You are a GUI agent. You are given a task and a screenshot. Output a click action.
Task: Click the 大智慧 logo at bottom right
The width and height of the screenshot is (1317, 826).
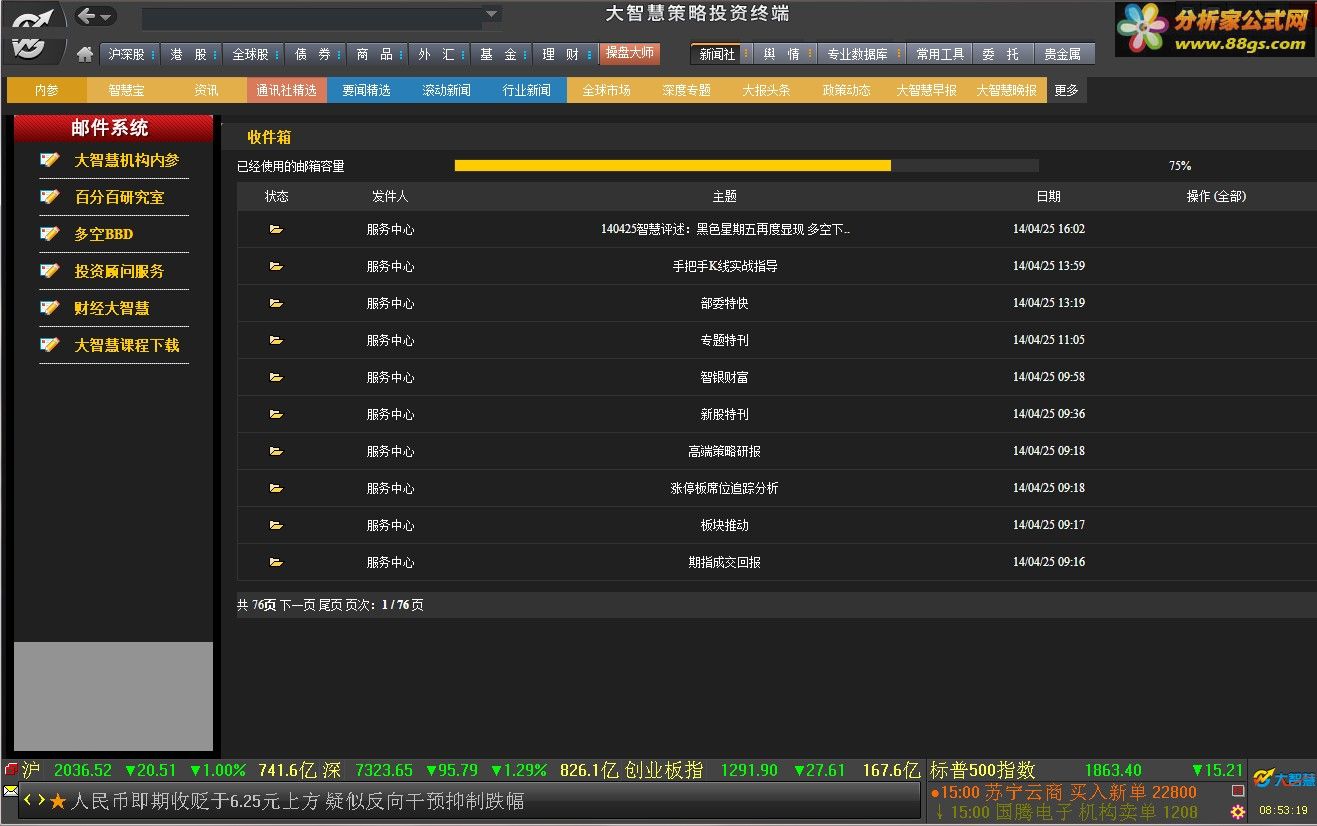(x=1284, y=779)
